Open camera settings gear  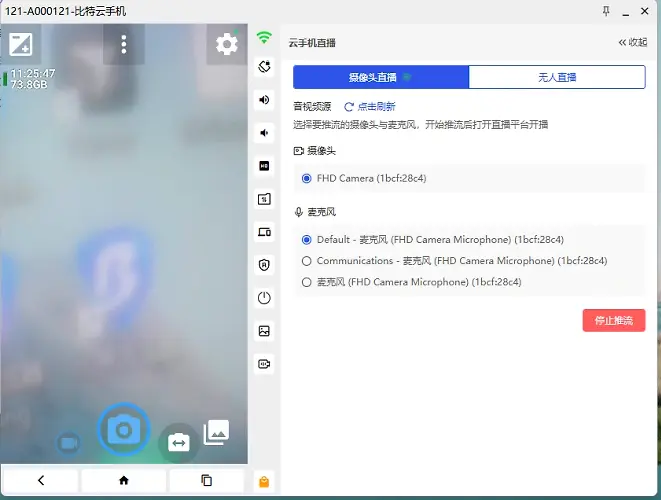[x=226, y=44]
